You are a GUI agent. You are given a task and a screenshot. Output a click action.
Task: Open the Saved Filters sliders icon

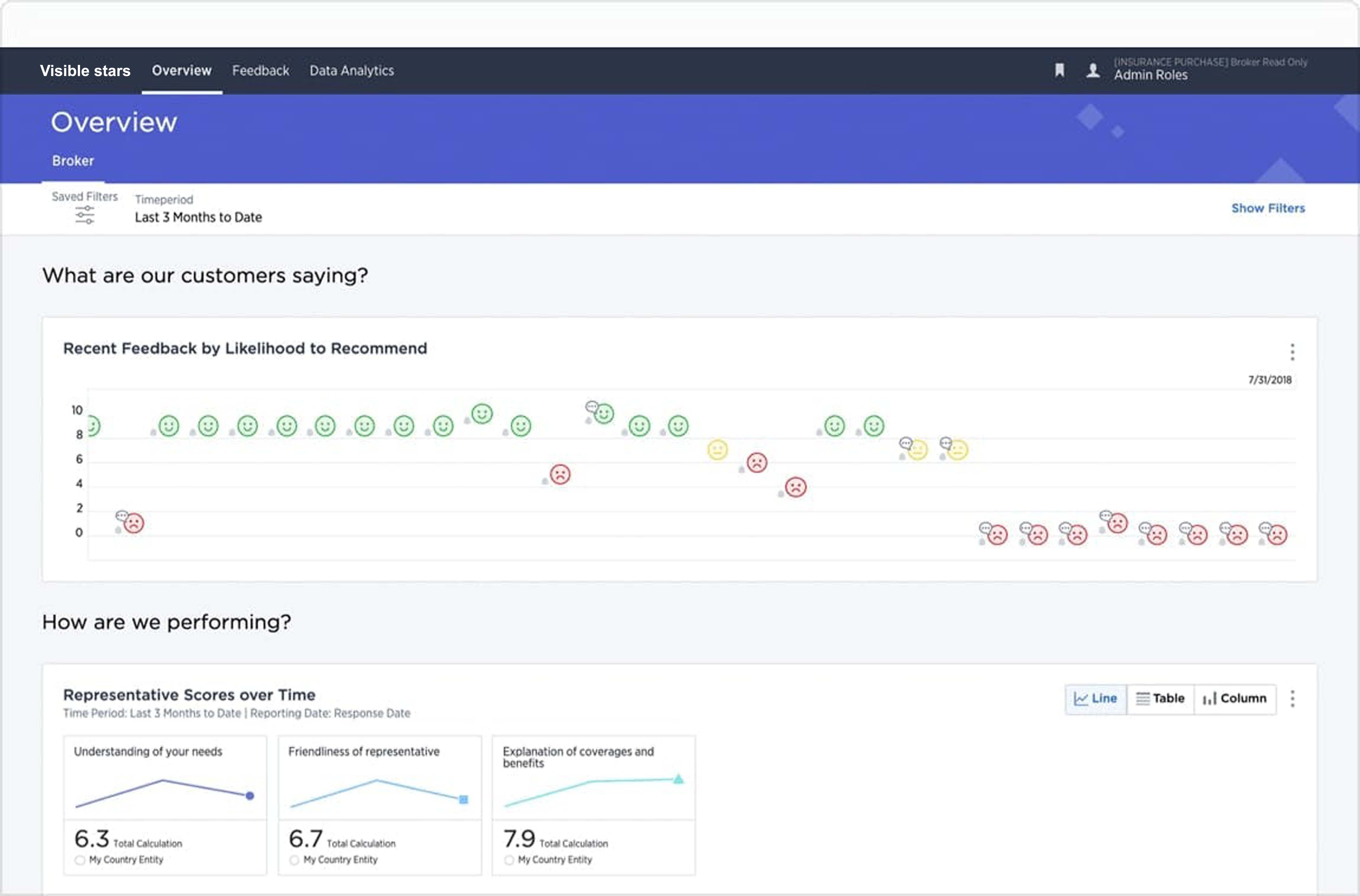tap(85, 215)
